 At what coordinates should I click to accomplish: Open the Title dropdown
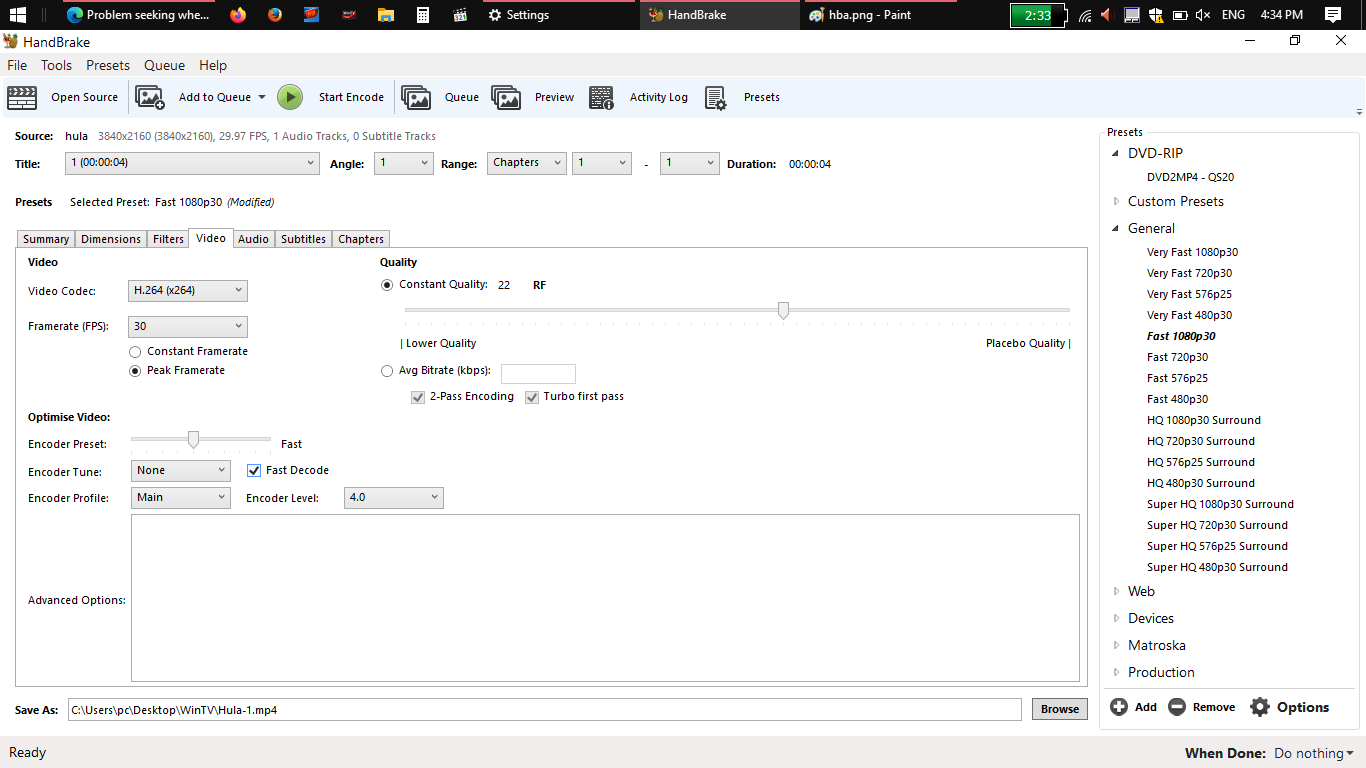coord(193,163)
